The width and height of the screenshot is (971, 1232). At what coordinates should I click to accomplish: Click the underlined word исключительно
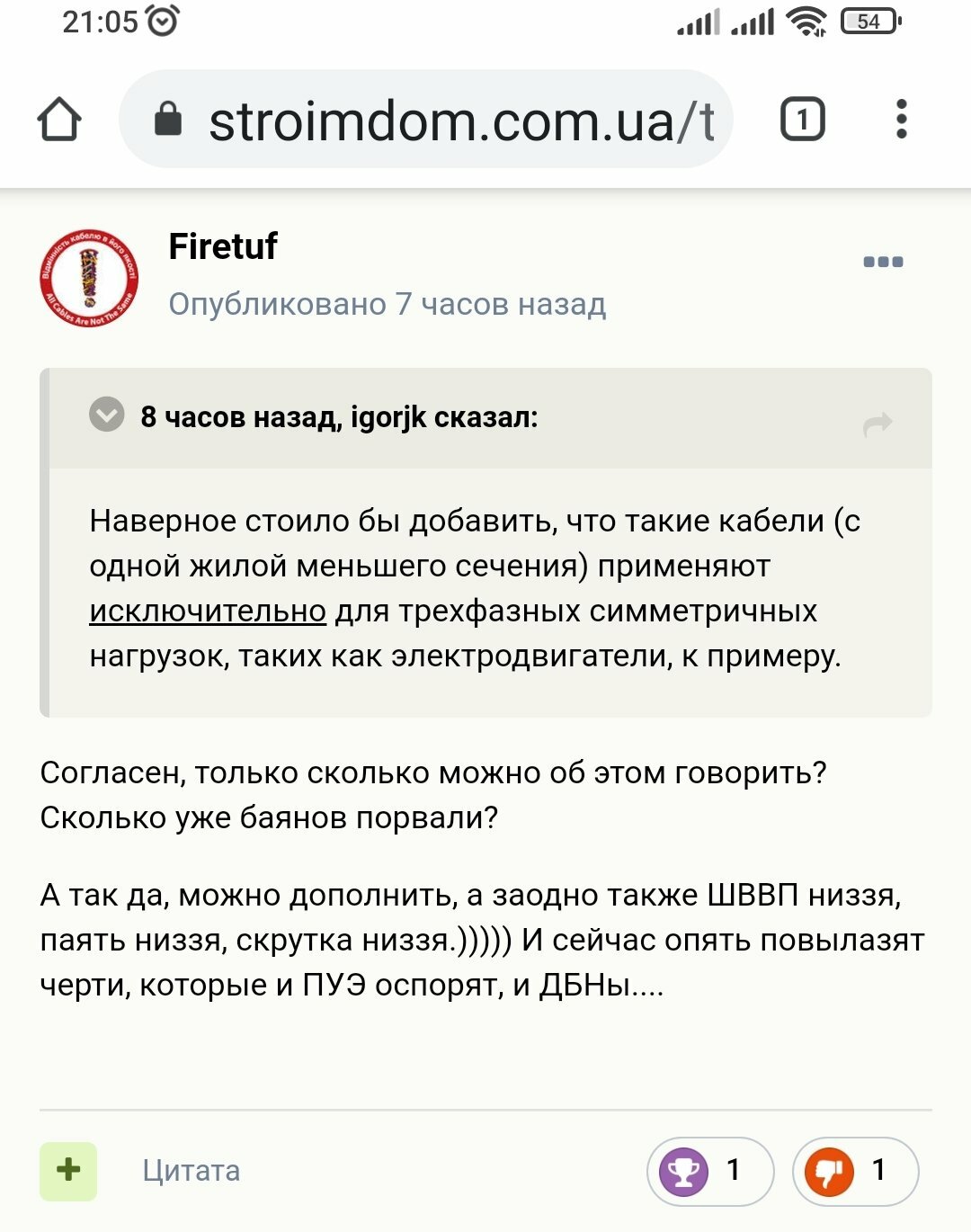click(x=208, y=611)
